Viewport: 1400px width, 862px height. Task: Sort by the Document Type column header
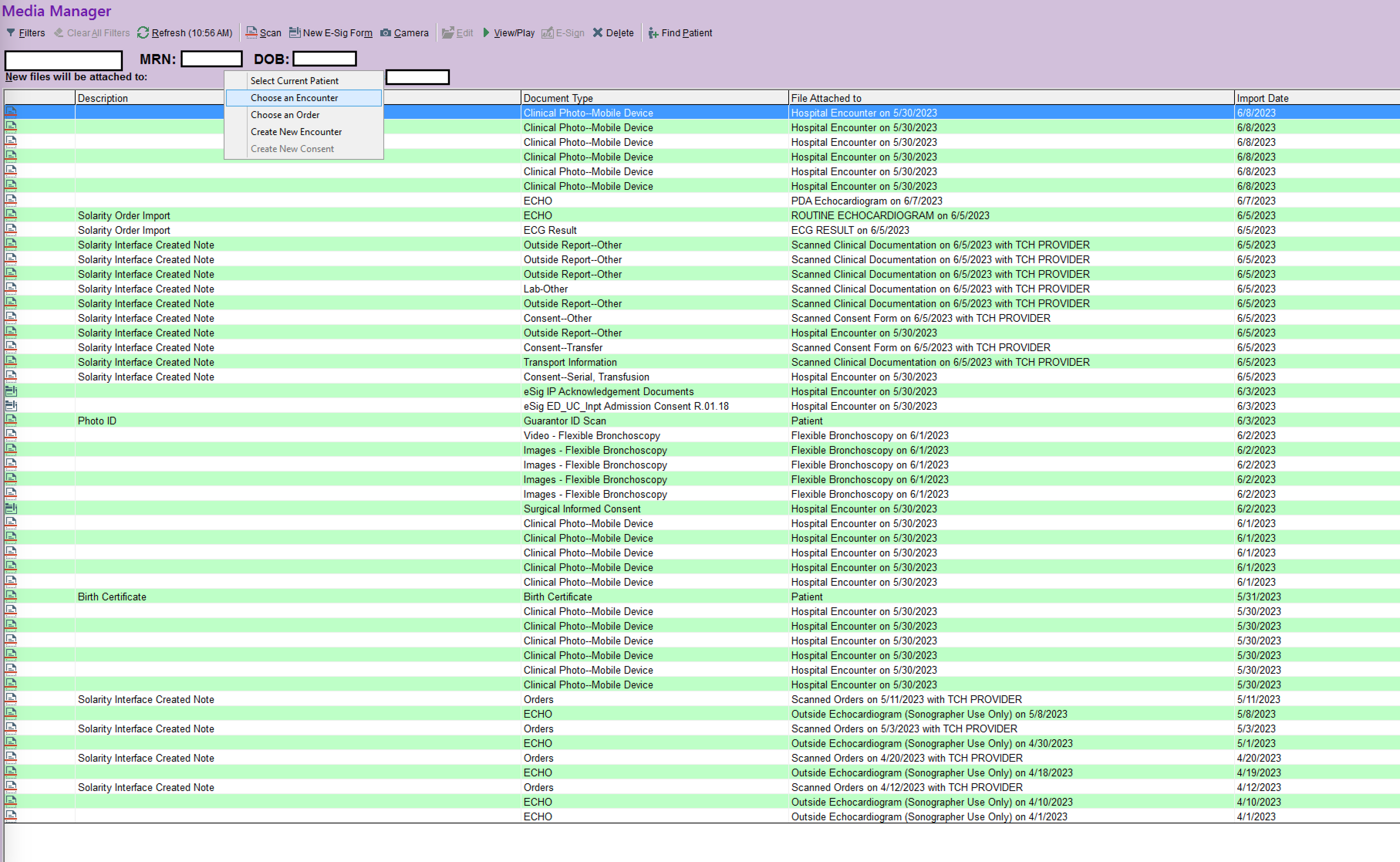(654, 98)
